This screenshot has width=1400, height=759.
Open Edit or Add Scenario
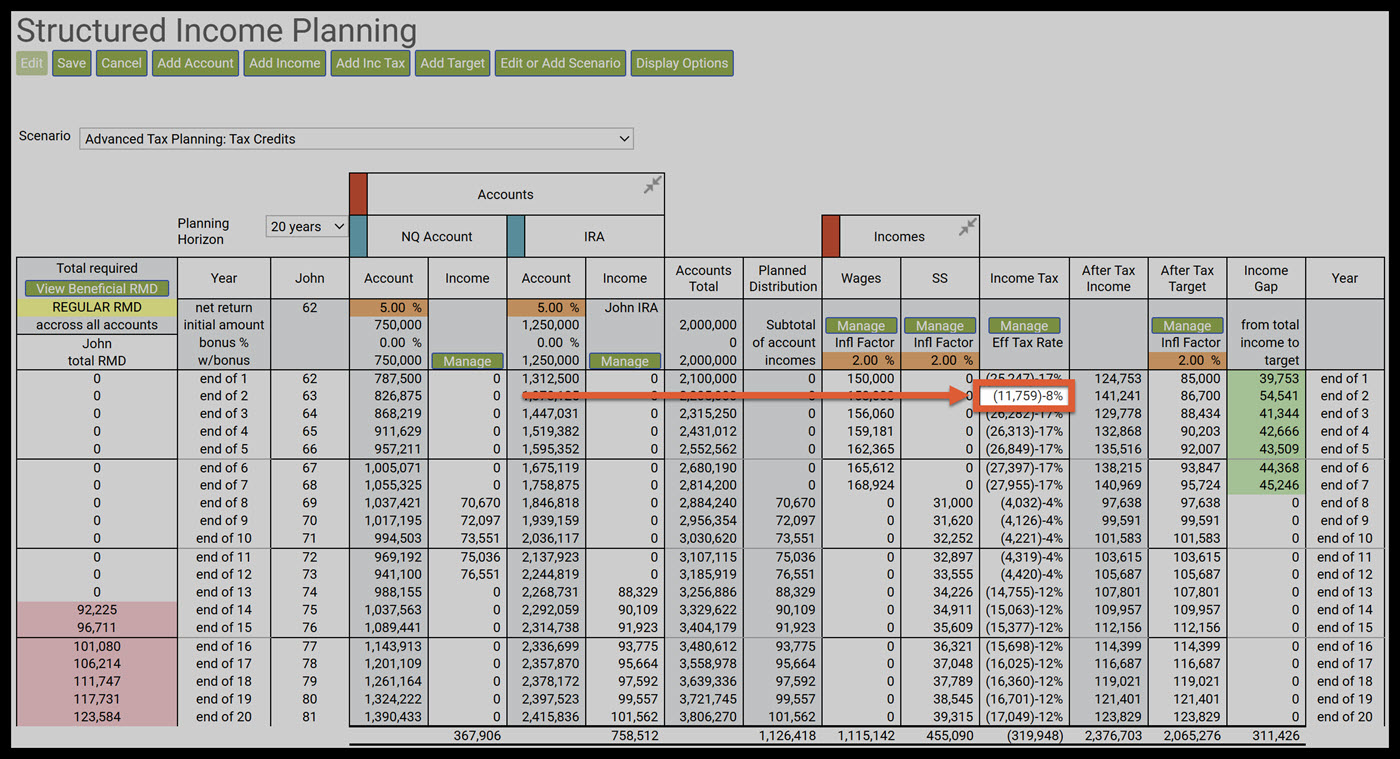click(x=560, y=63)
